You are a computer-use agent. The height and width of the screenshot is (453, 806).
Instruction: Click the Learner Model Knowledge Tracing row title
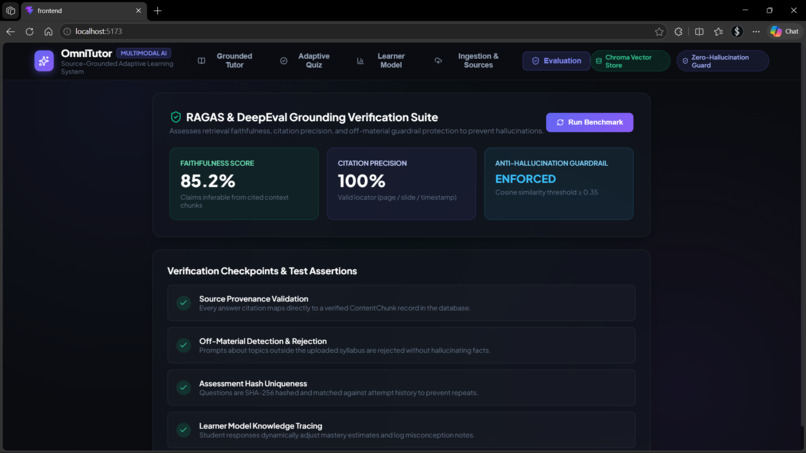click(x=261, y=426)
